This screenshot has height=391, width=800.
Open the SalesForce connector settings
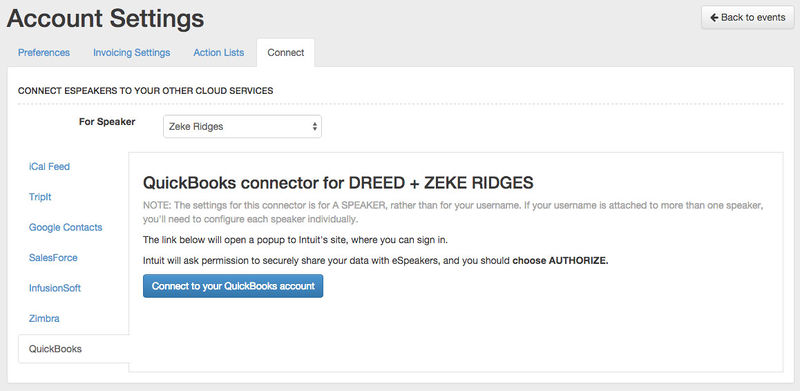click(53, 258)
